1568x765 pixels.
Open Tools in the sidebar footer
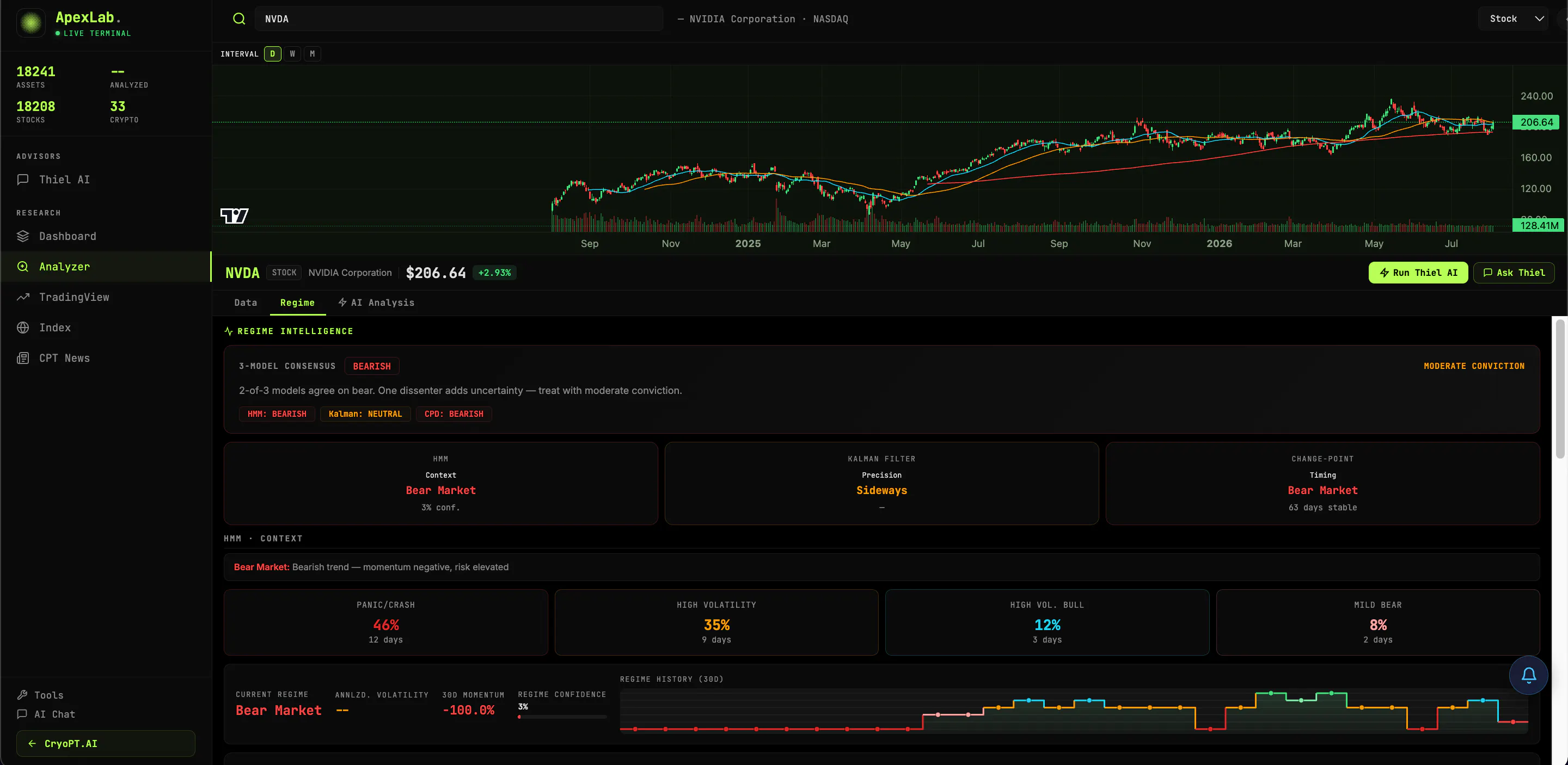tap(40, 694)
